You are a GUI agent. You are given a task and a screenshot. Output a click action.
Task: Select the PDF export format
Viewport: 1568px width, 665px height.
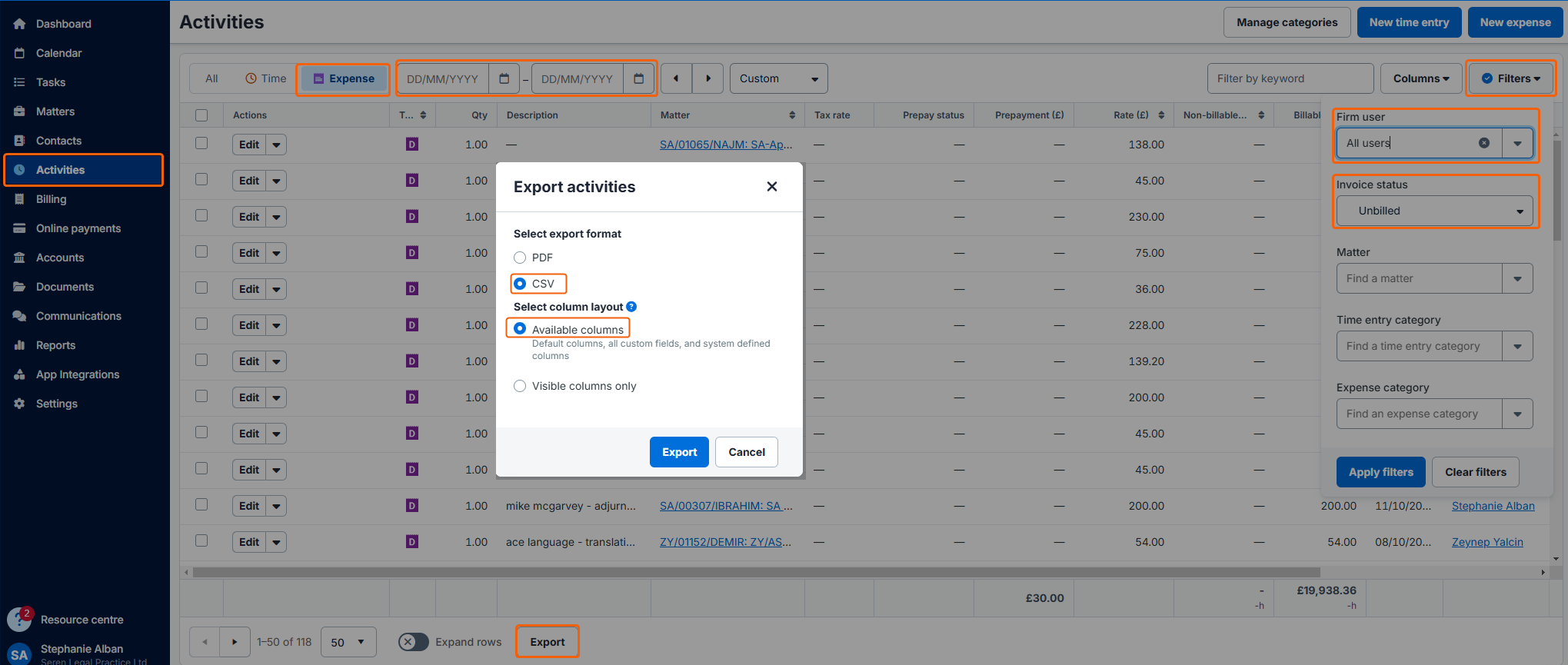click(x=521, y=258)
